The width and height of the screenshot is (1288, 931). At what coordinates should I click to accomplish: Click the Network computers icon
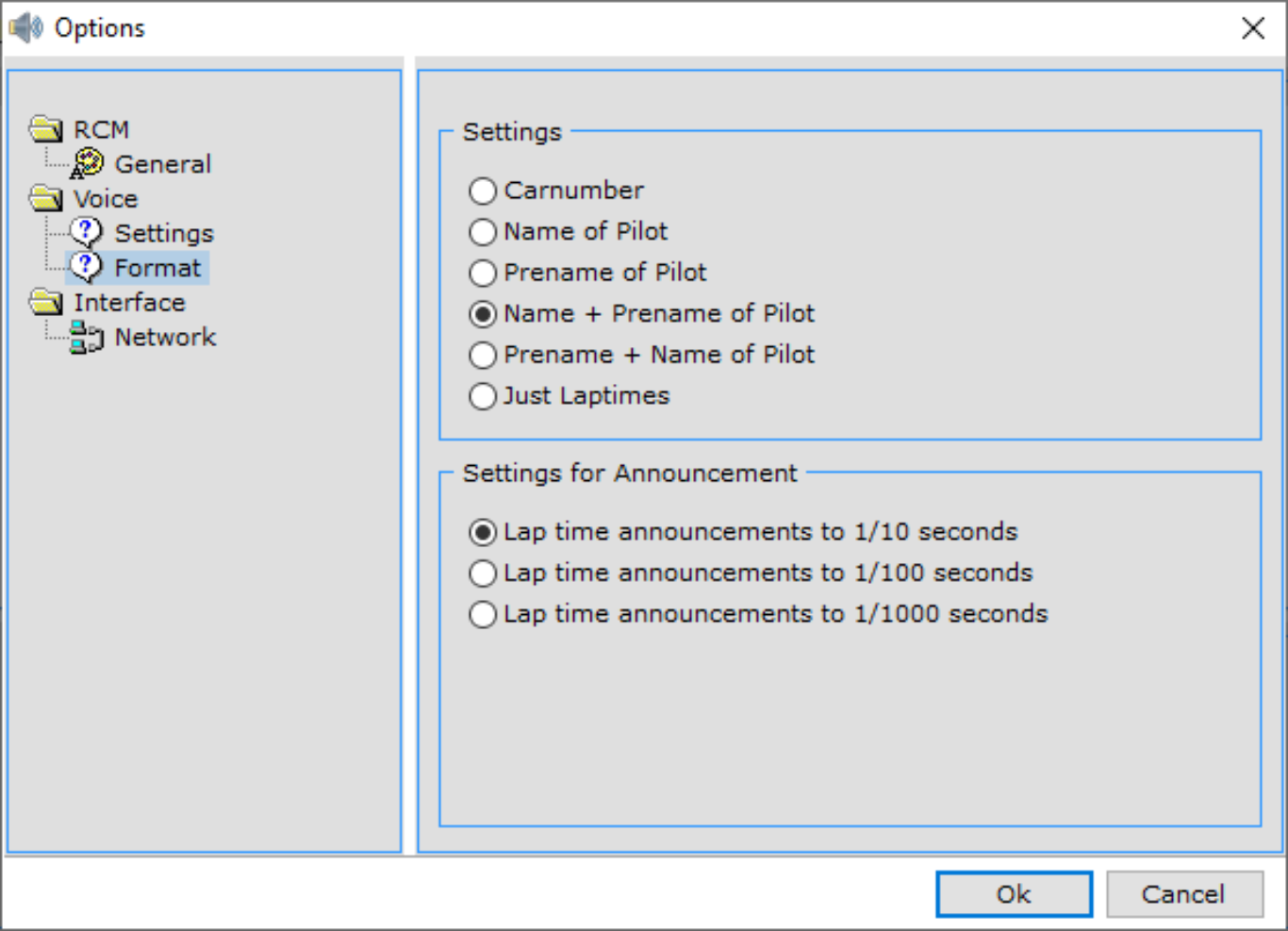coord(86,337)
